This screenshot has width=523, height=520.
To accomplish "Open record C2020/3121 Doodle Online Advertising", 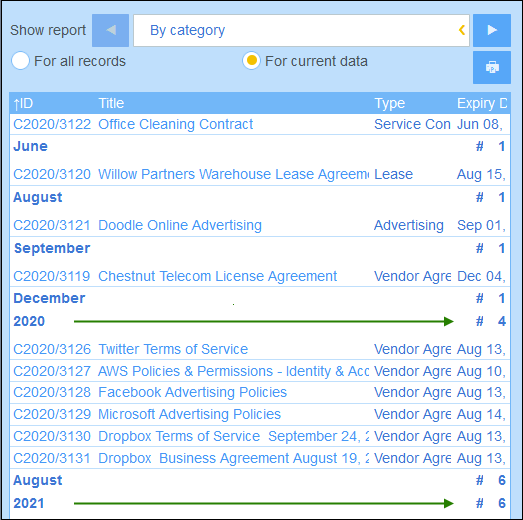I will coord(180,225).
